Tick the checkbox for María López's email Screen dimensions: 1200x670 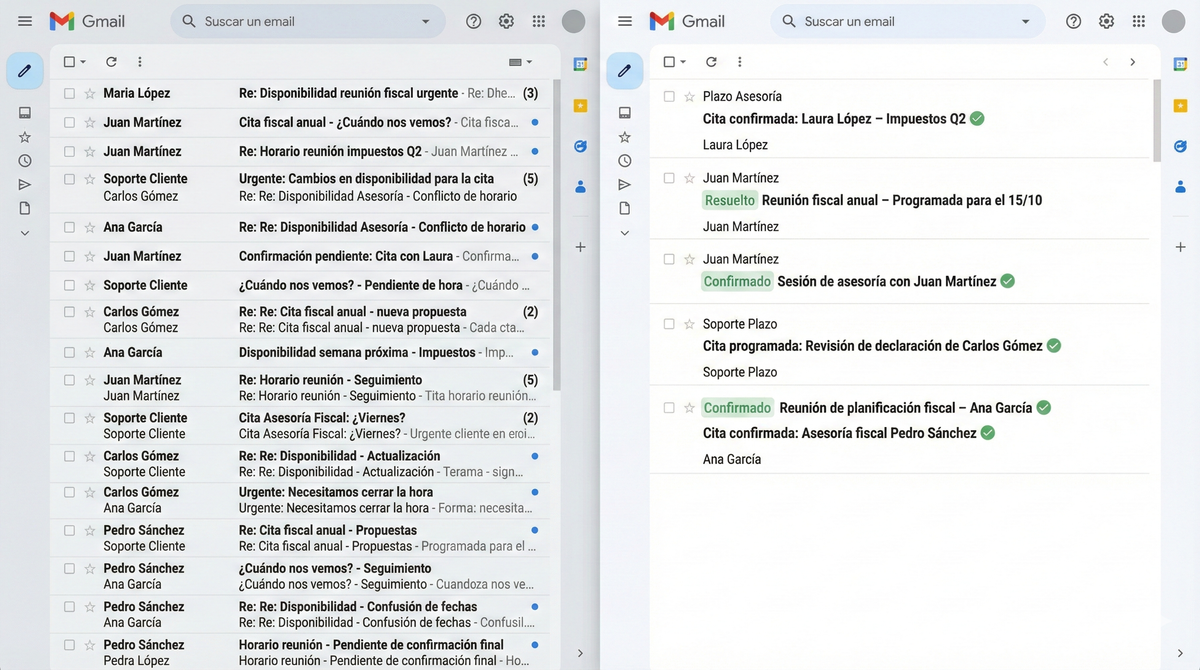(x=69, y=93)
